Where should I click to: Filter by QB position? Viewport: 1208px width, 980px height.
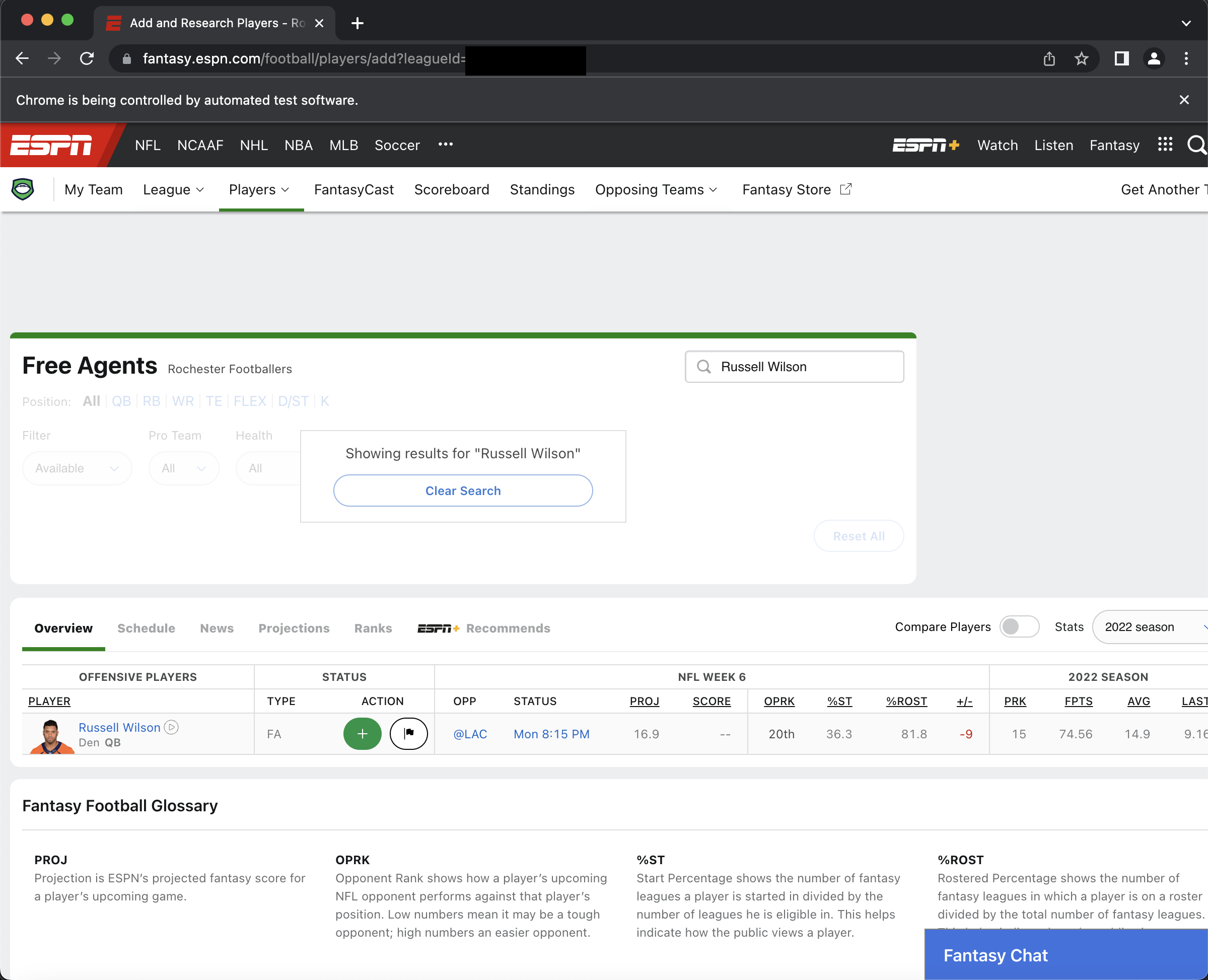121,401
